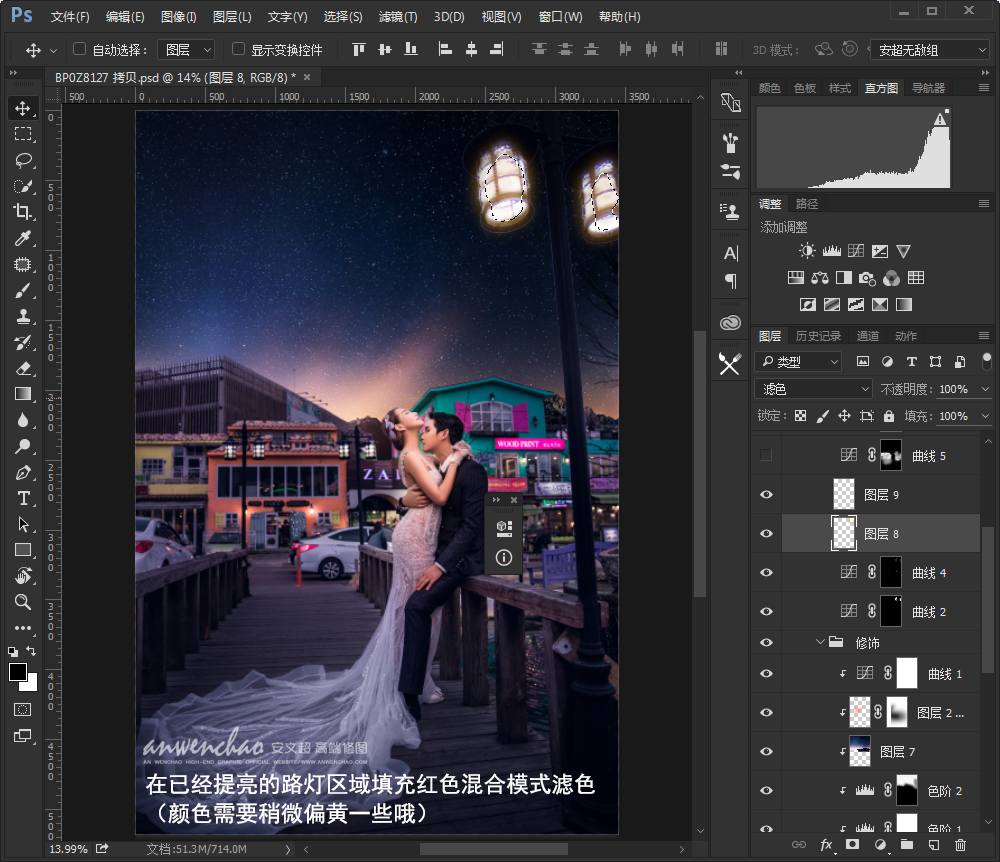Hide the 曲线 4 layer
Viewport: 1000px width, 862px height.
point(766,572)
